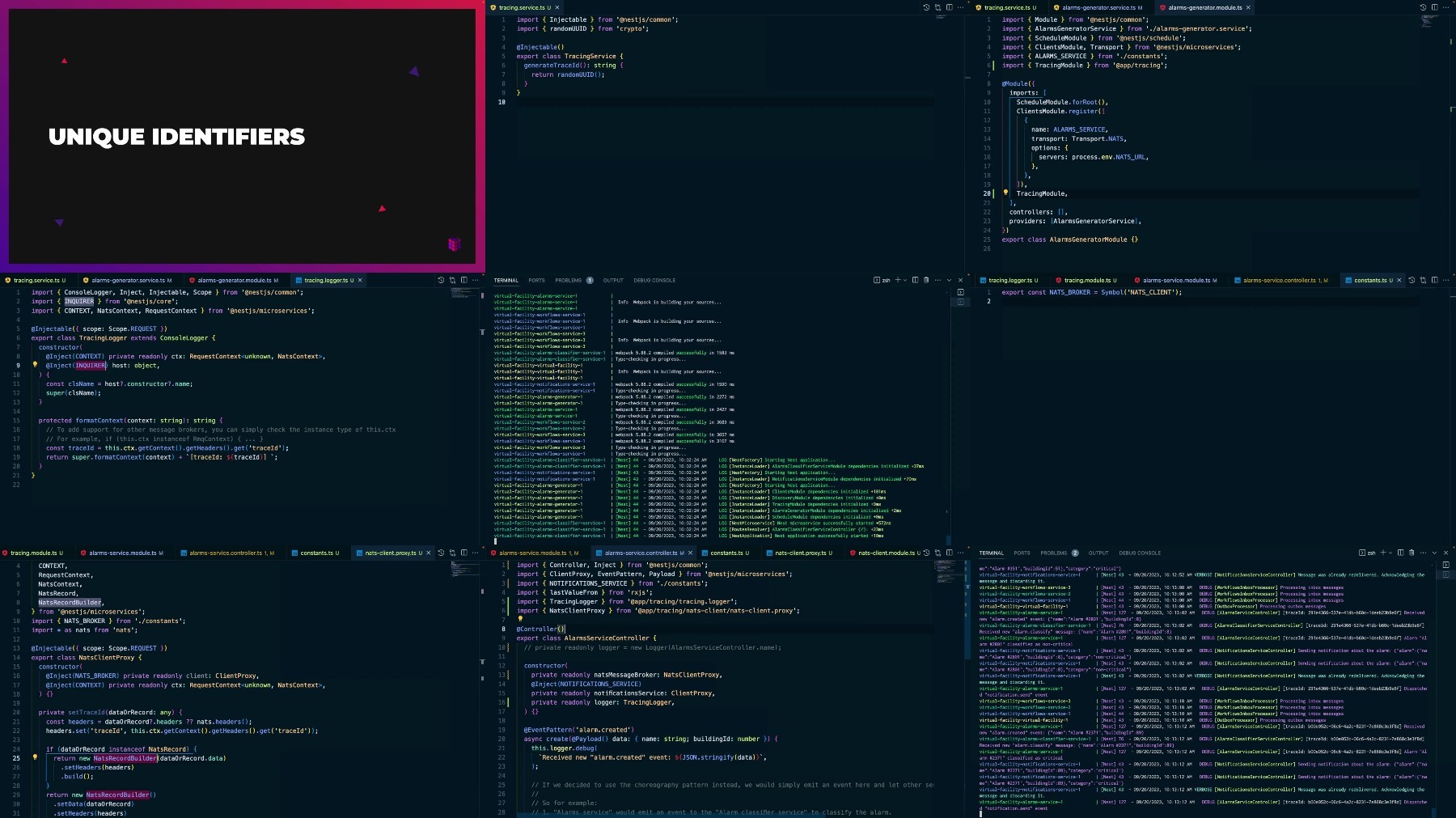Open PORTS tab in the PROBLEMS 1 panel

[536, 280]
